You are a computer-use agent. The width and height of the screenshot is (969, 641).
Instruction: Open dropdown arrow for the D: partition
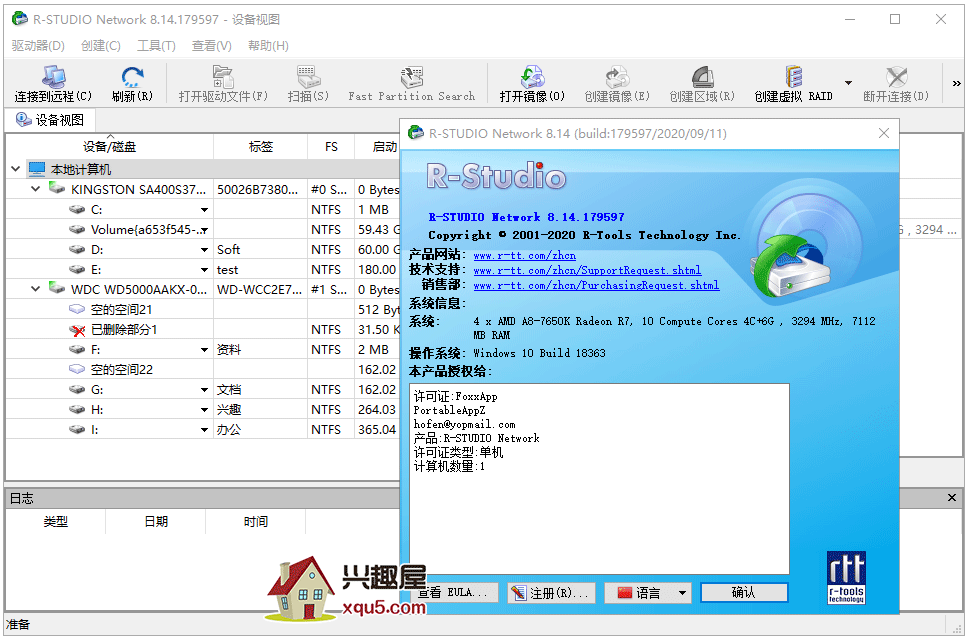click(204, 250)
